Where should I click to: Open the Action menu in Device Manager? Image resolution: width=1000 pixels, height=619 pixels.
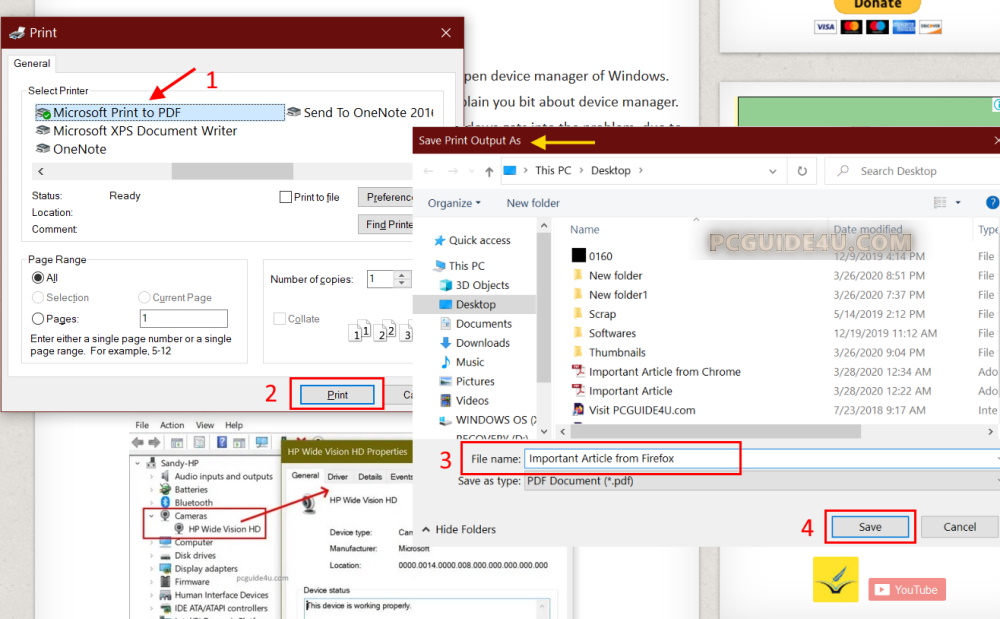click(x=172, y=425)
